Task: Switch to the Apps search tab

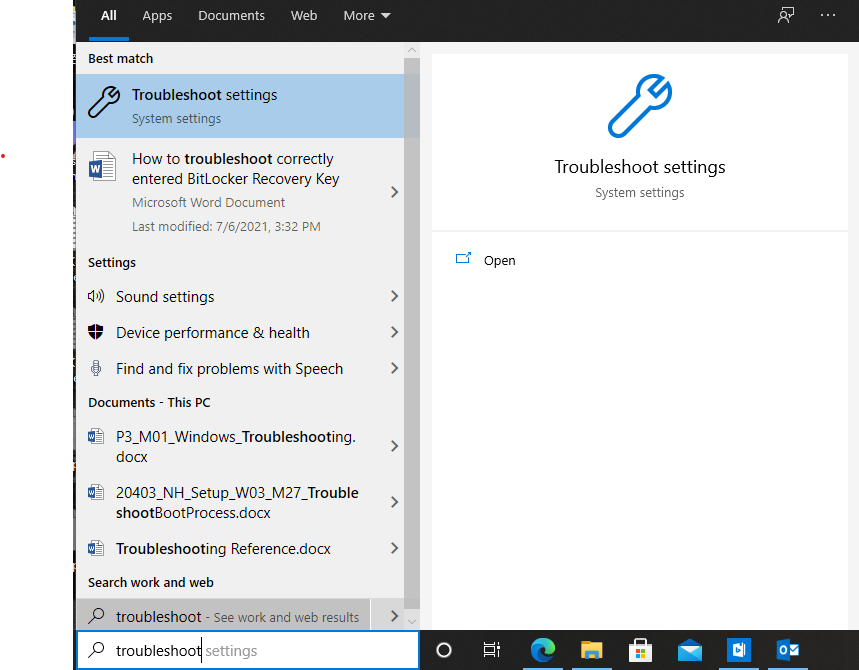Action: (157, 15)
